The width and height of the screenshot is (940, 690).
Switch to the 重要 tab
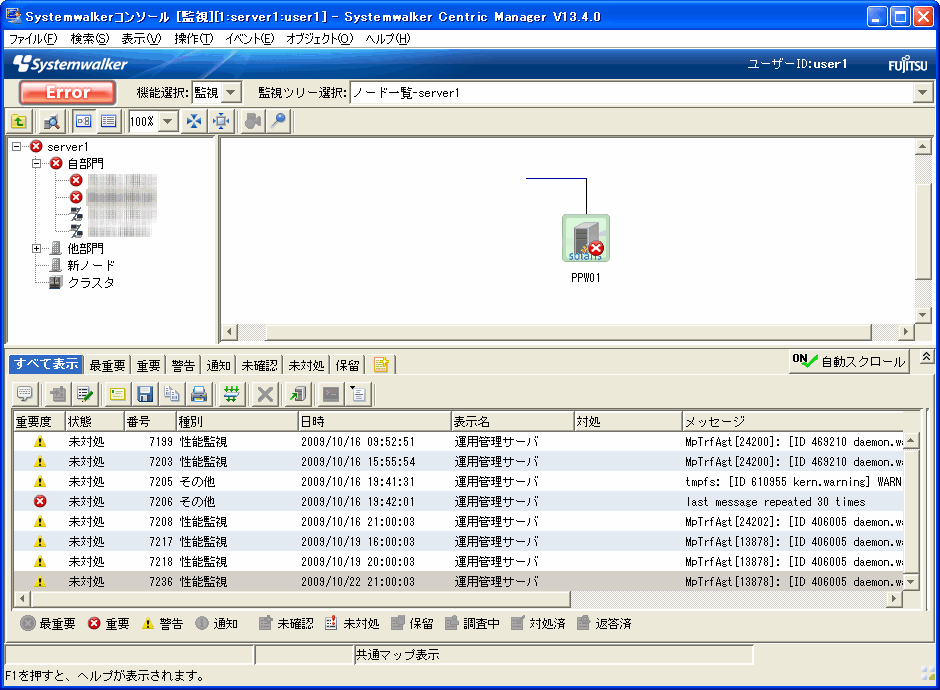pos(148,365)
